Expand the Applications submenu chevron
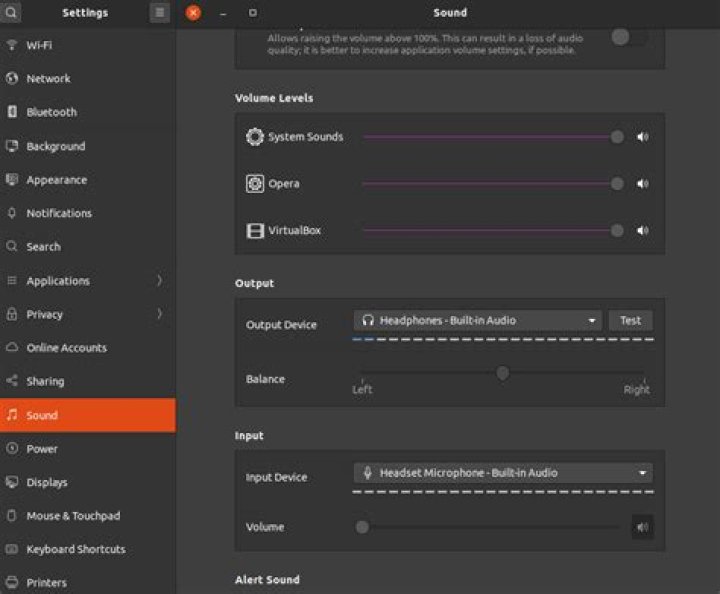This screenshot has height=594, width=720. click(x=159, y=280)
